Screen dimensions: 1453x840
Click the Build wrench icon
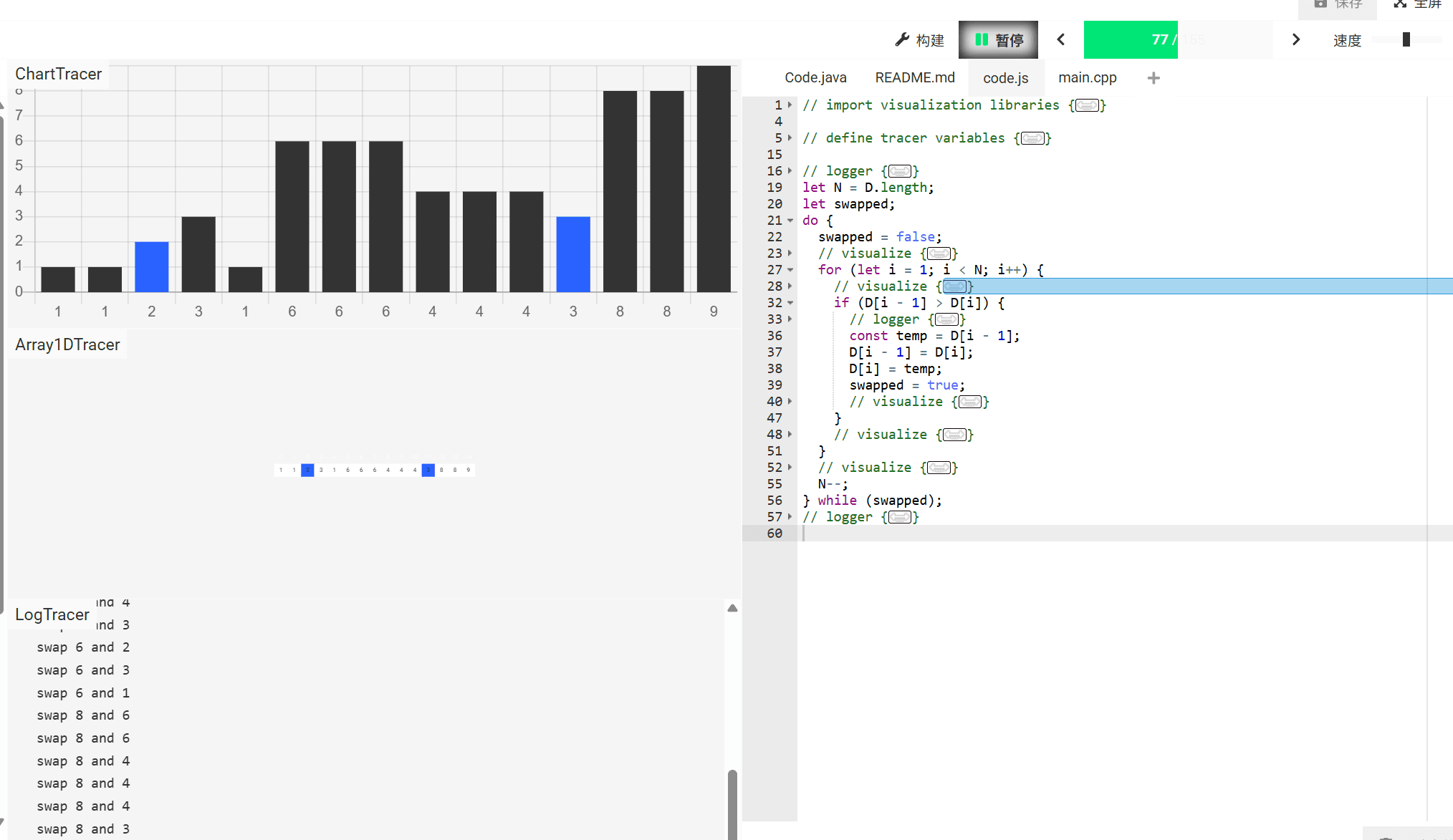pos(902,40)
